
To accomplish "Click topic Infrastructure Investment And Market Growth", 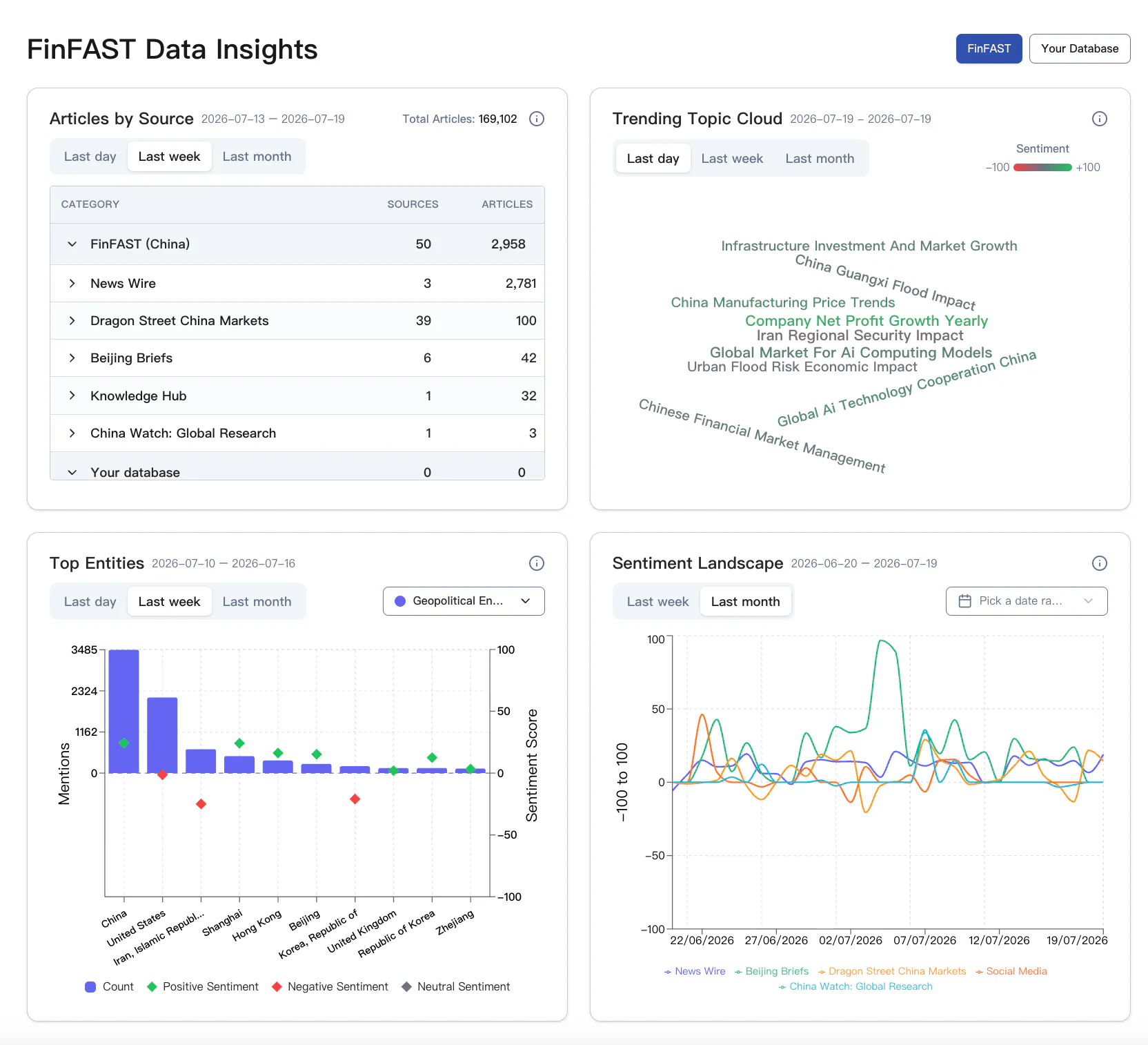I will [869, 246].
